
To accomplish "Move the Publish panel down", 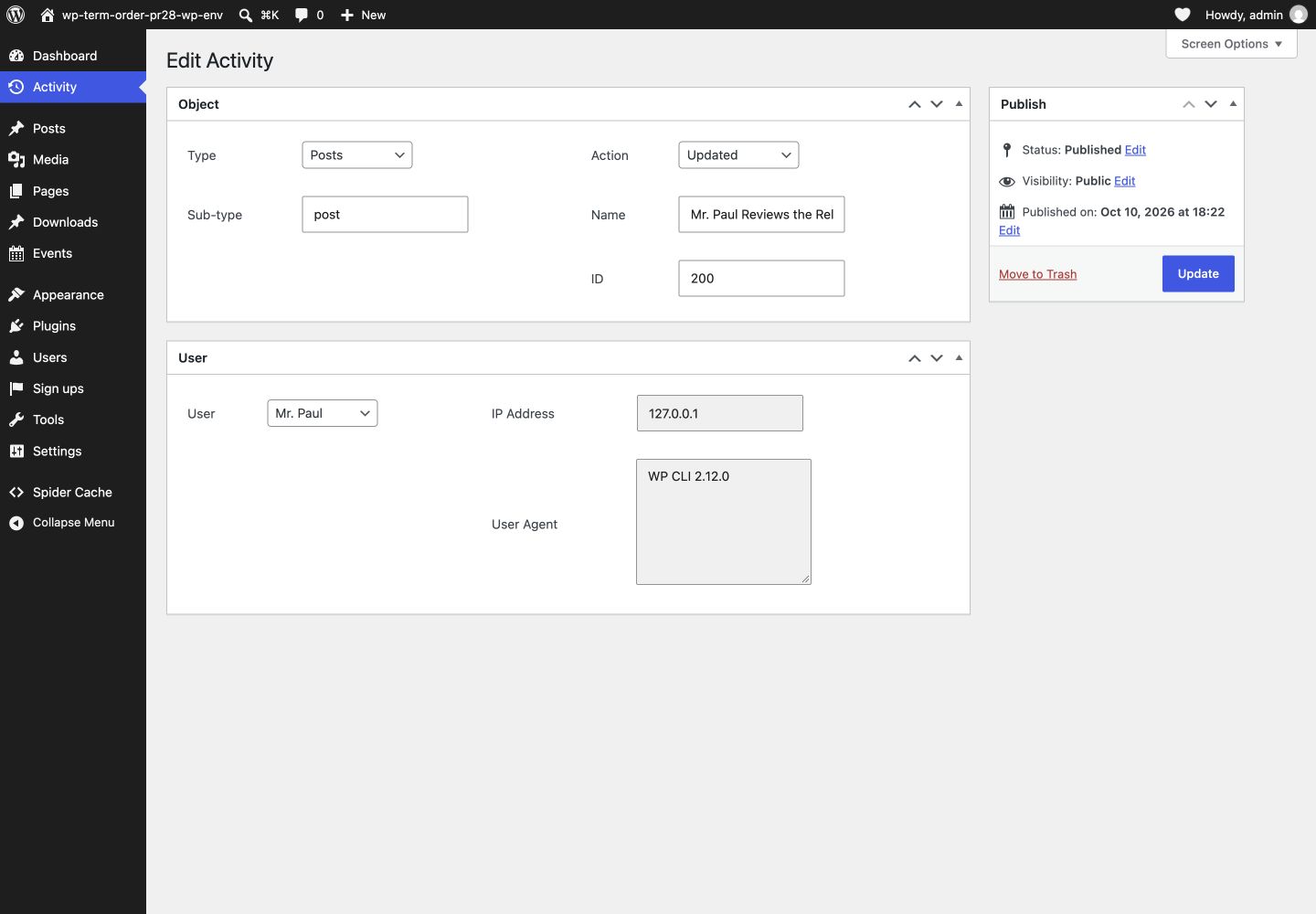I will point(1211,104).
